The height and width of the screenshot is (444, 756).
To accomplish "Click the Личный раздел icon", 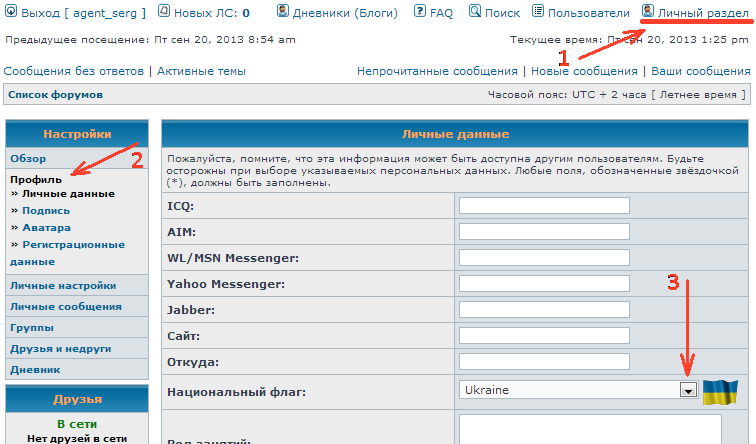I will pyautogui.click(x=648, y=13).
